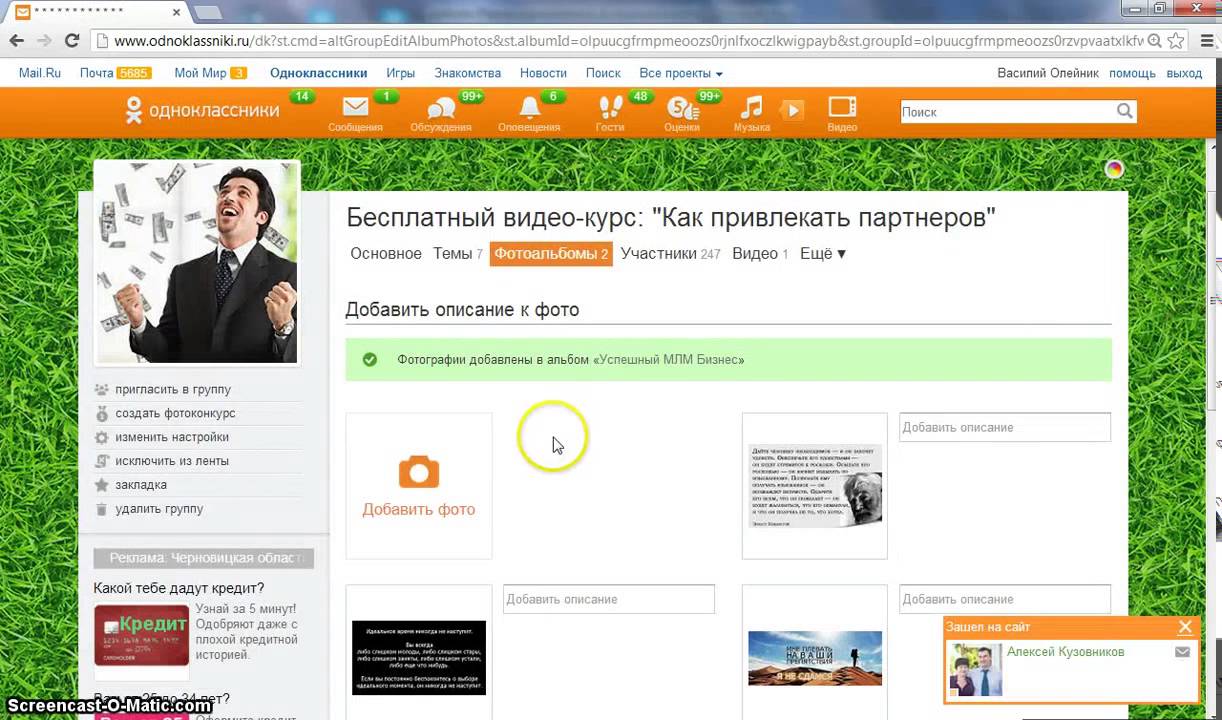
Task: Open Поиск top bar link
Action: coord(603,73)
